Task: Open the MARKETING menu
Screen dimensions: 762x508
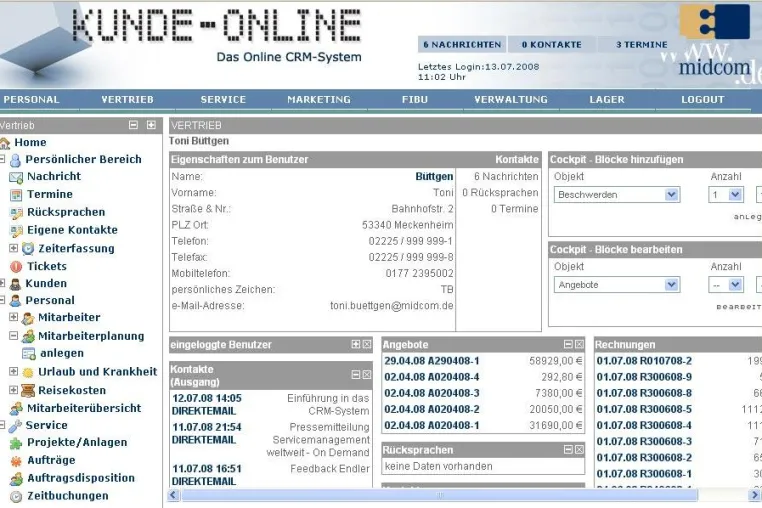Action: point(319,100)
